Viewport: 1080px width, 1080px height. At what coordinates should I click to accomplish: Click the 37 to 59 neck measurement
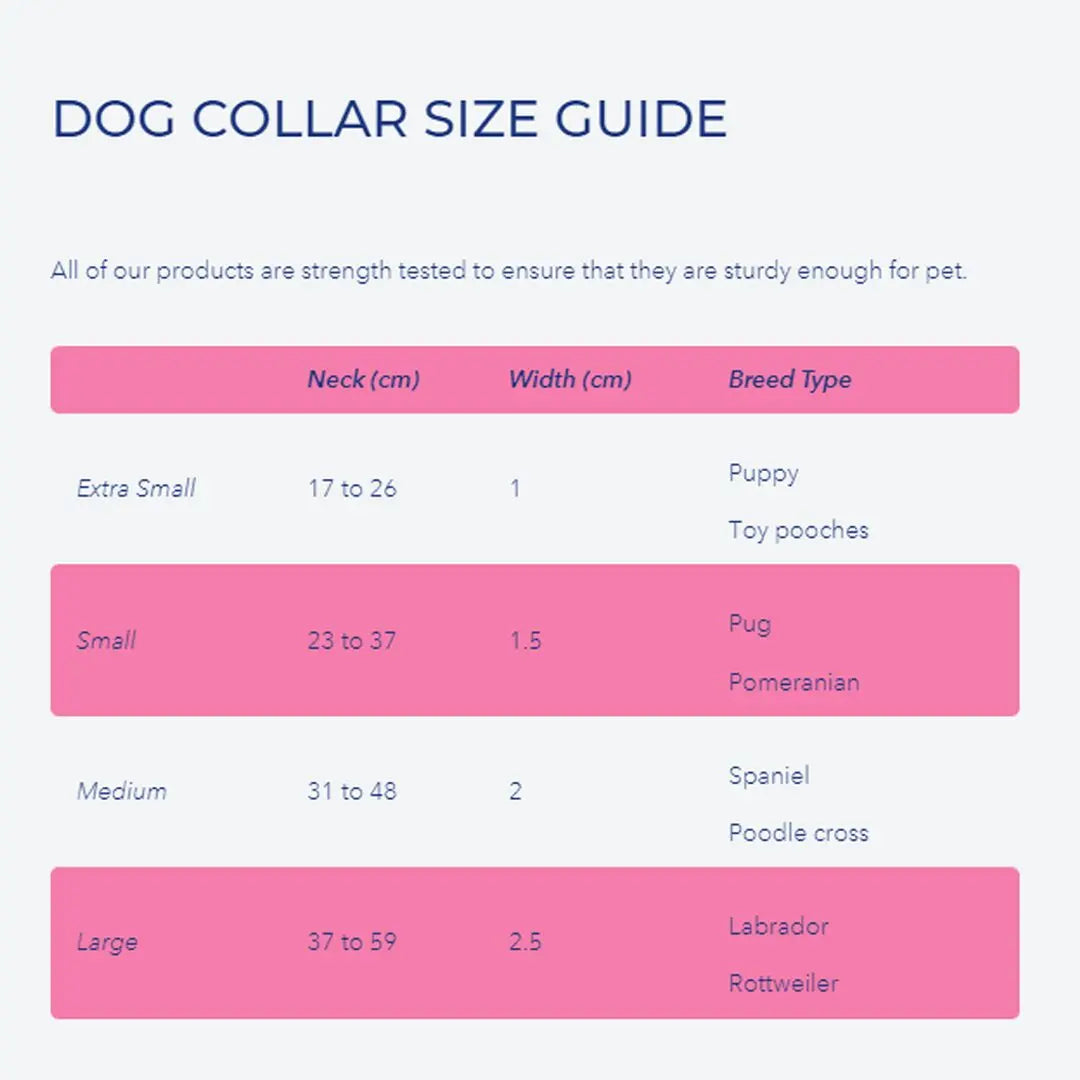352,943
